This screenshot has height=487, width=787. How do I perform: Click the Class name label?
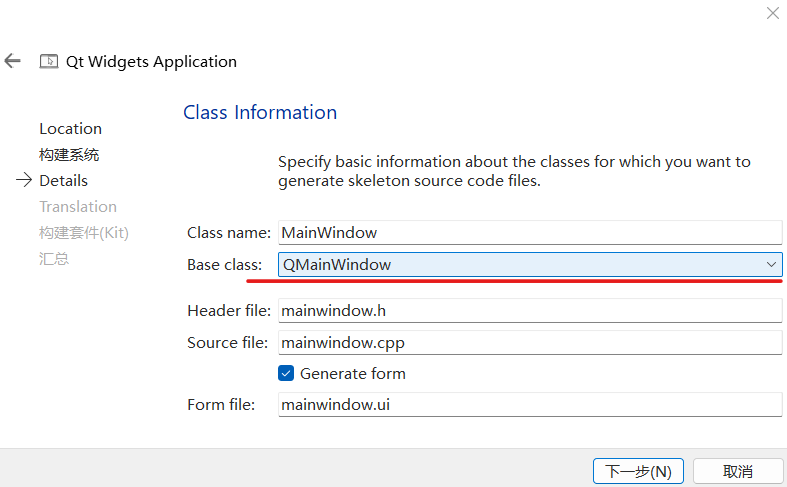pyautogui.click(x=229, y=232)
